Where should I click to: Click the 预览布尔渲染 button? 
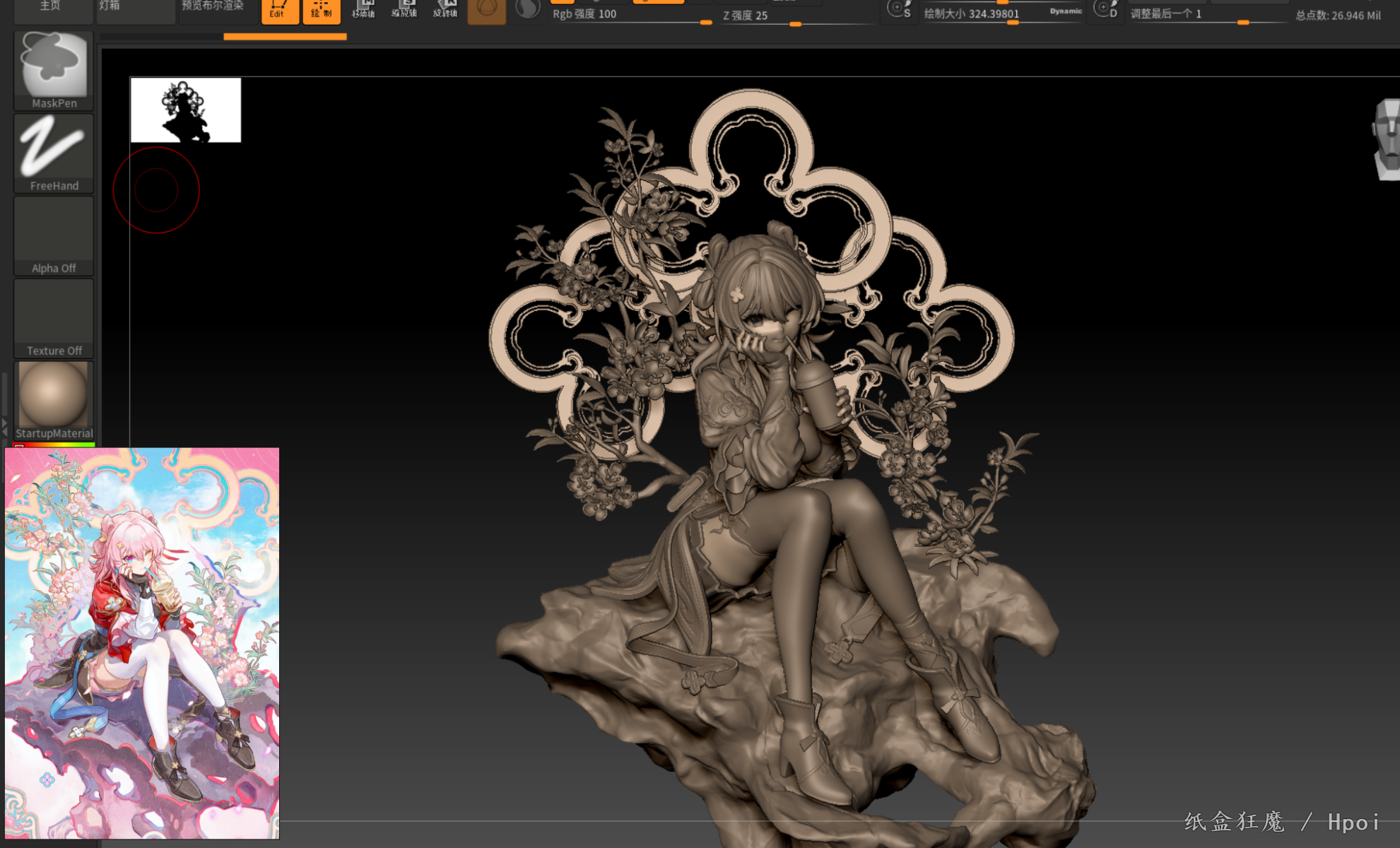tap(213, 7)
